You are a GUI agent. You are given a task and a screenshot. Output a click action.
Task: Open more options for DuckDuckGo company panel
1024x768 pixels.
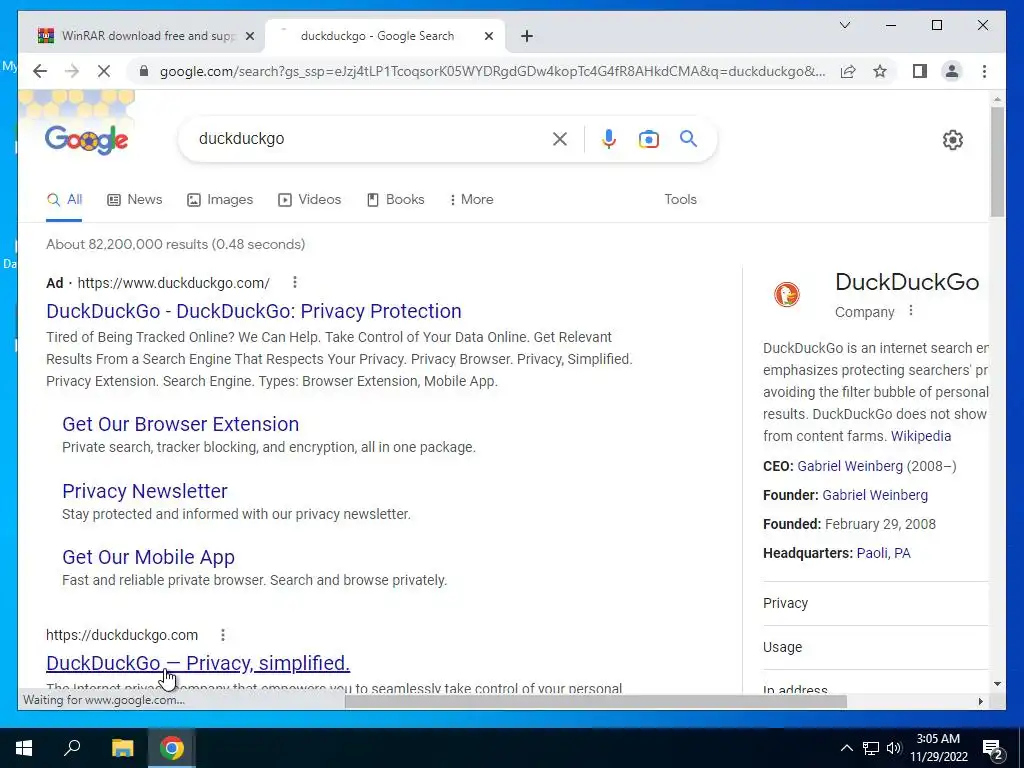point(911,311)
